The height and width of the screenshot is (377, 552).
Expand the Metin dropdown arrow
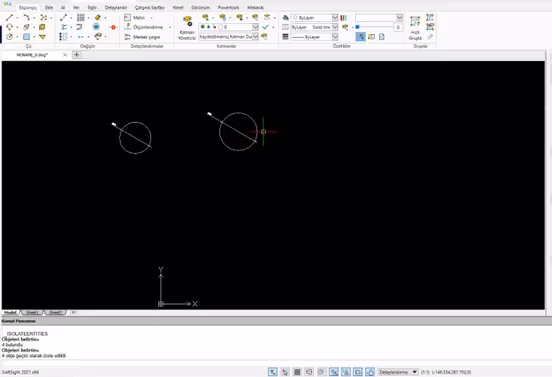[x=151, y=18]
